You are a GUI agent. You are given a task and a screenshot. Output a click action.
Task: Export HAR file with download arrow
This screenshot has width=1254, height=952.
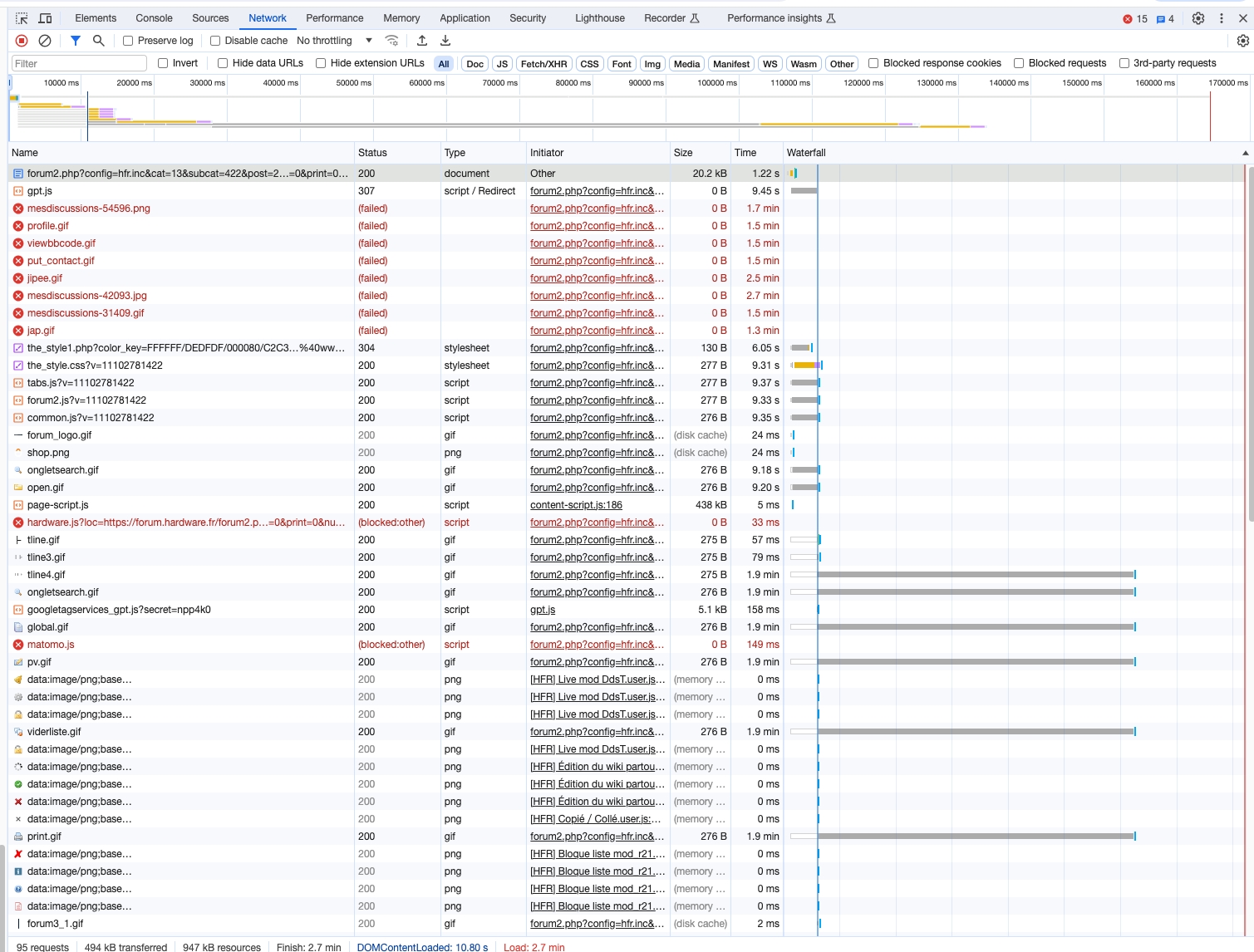pyautogui.click(x=445, y=41)
